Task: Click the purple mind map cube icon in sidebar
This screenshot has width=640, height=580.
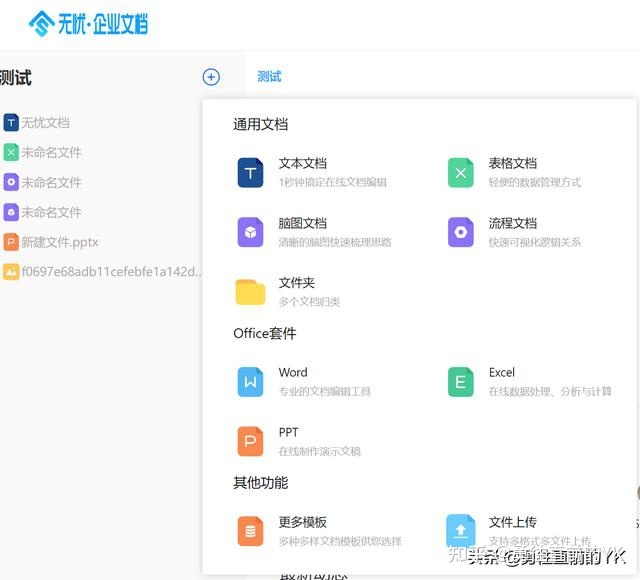Action: pos(11,212)
